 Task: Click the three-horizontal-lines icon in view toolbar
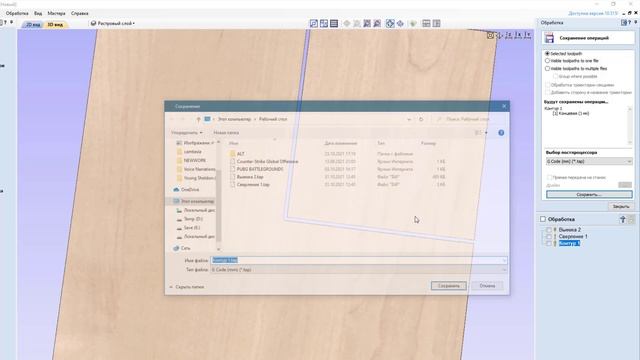[334, 24]
